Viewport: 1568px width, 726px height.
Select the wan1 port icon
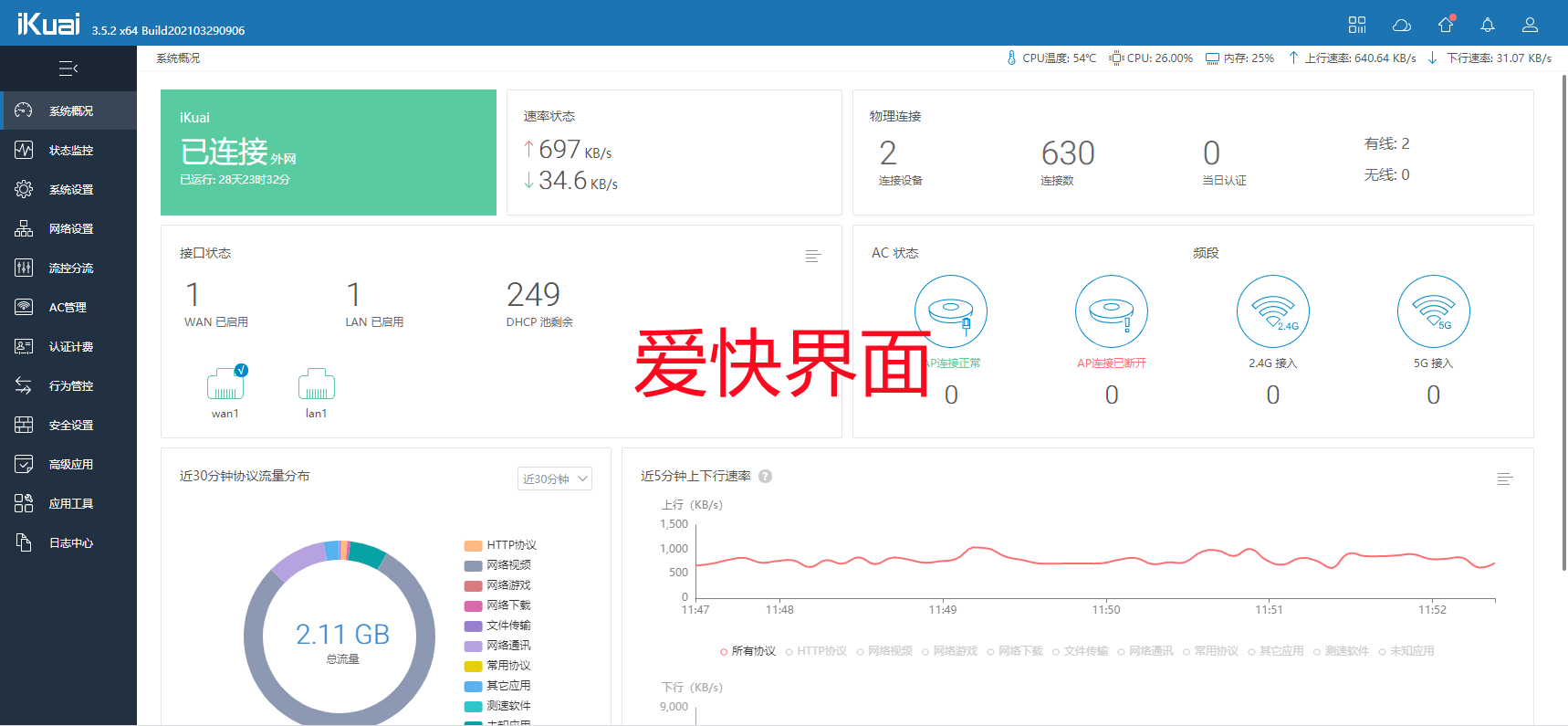tap(225, 384)
